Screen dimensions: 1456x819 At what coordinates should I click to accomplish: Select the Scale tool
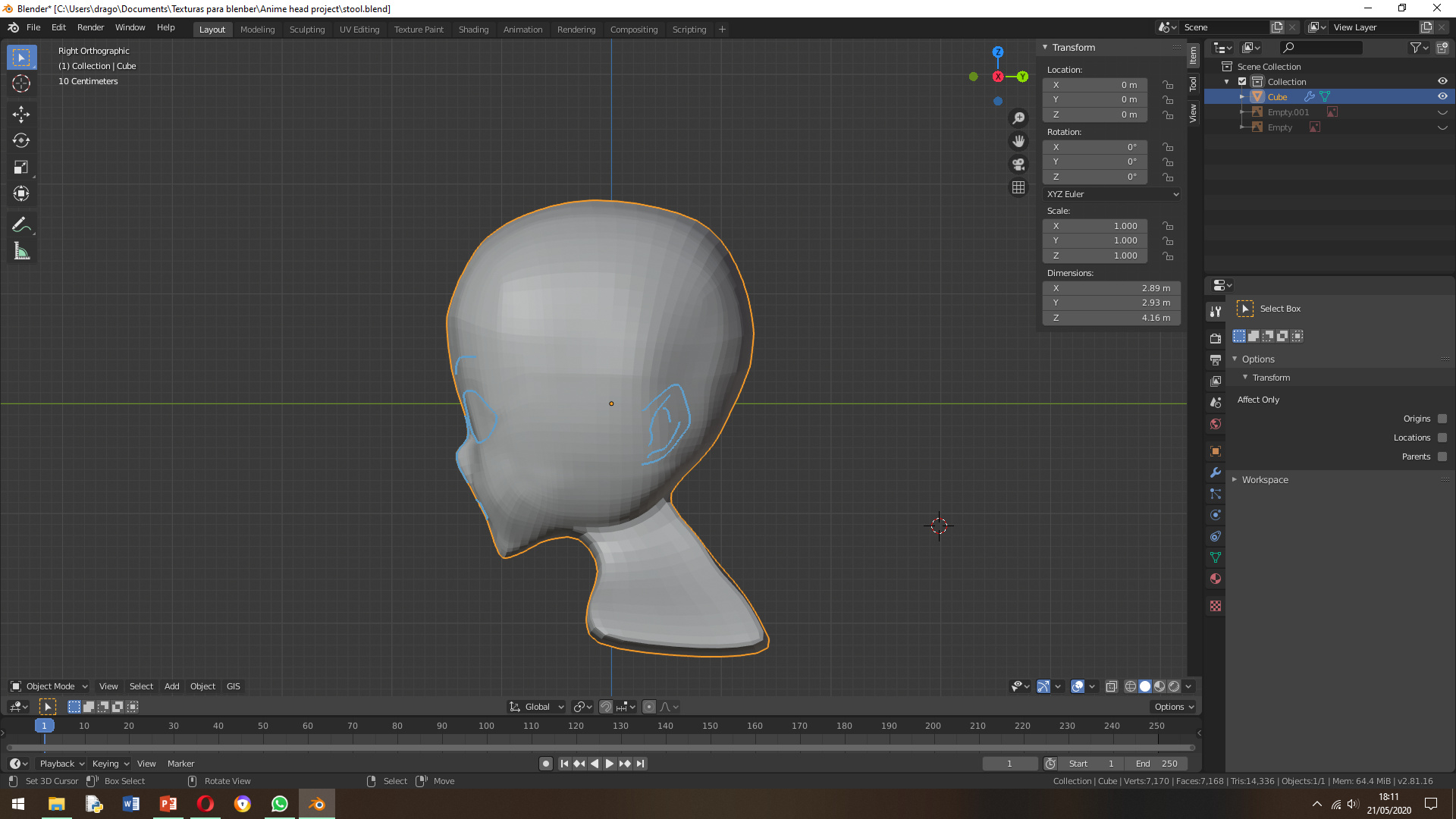click(x=21, y=168)
